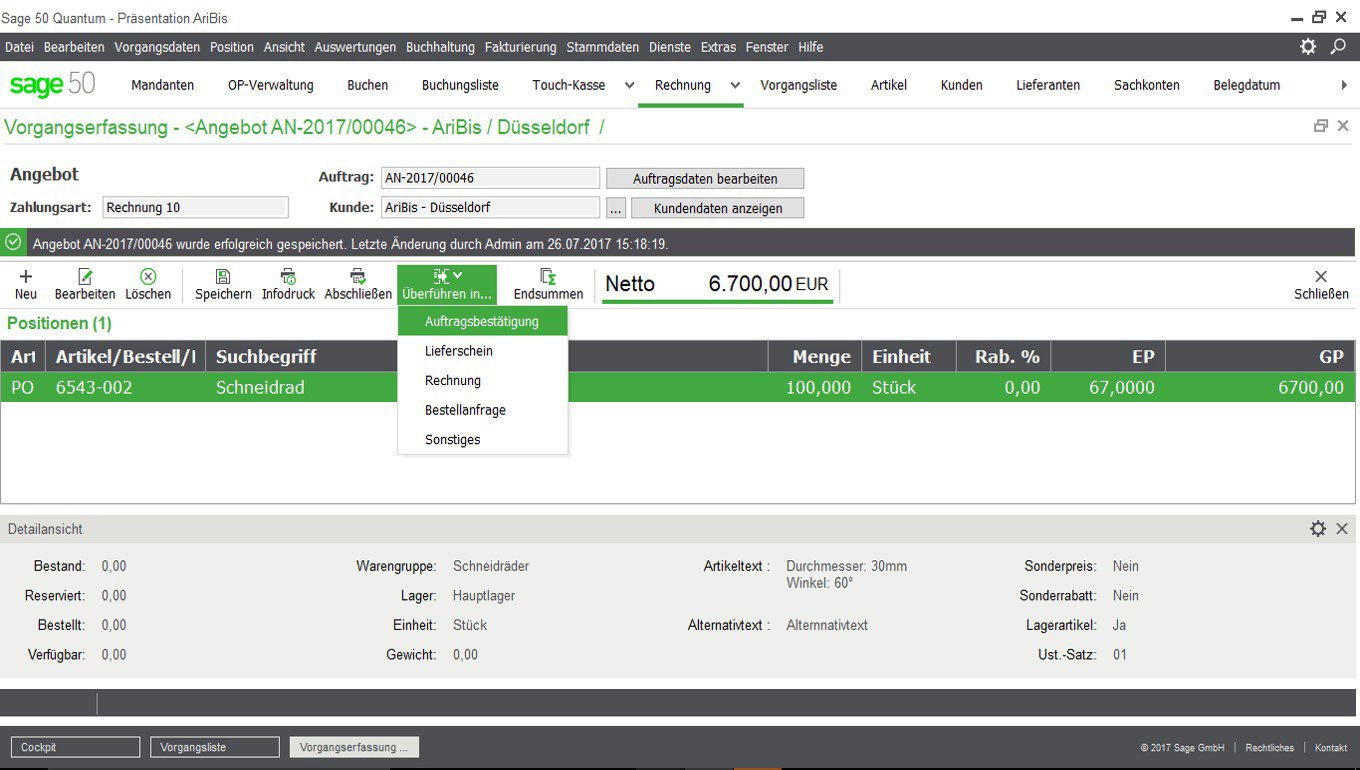Open Detailansicht settings gear
This screenshot has width=1360, height=770.
point(1318,528)
